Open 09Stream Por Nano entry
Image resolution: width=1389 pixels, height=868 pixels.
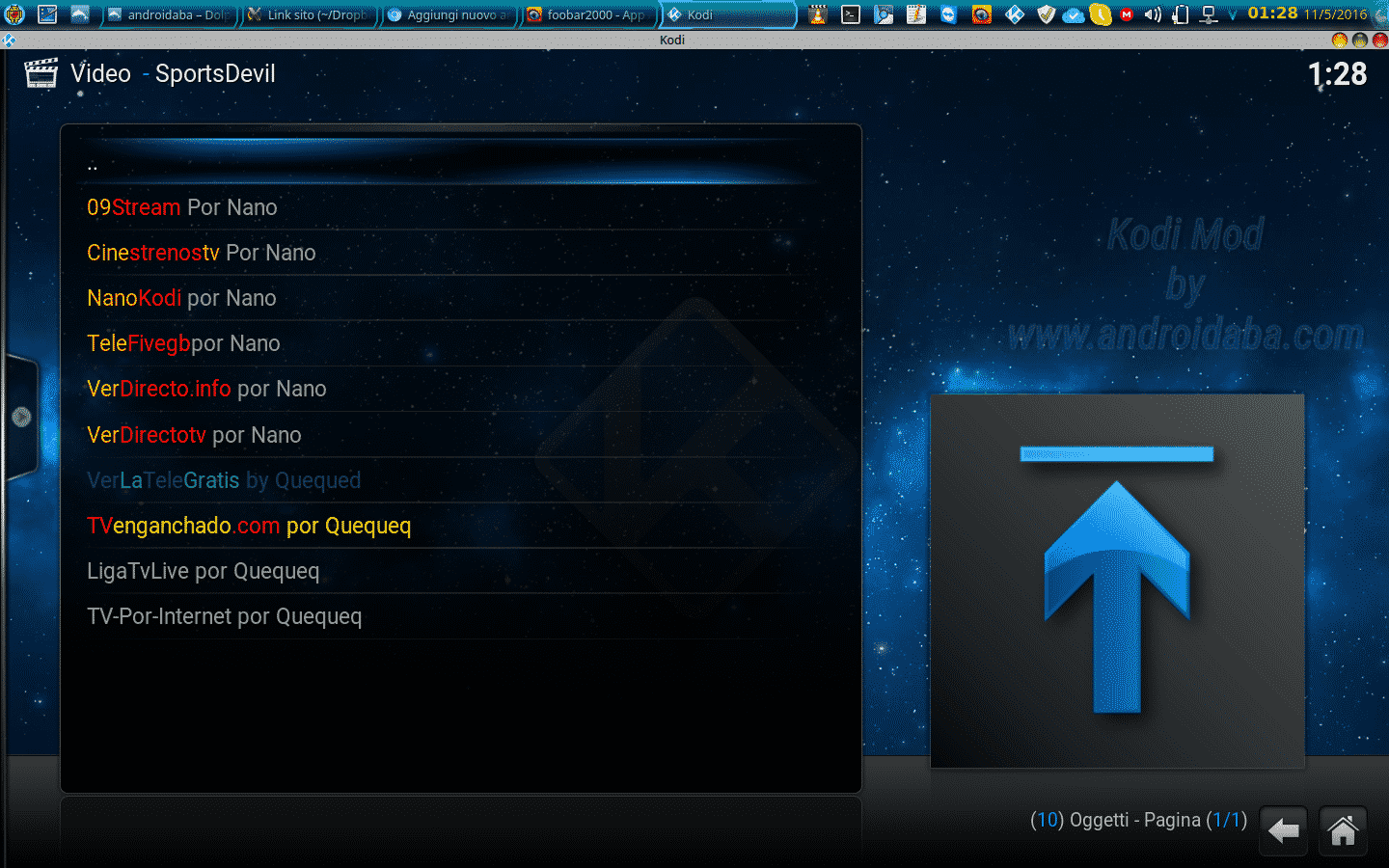(460, 207)
